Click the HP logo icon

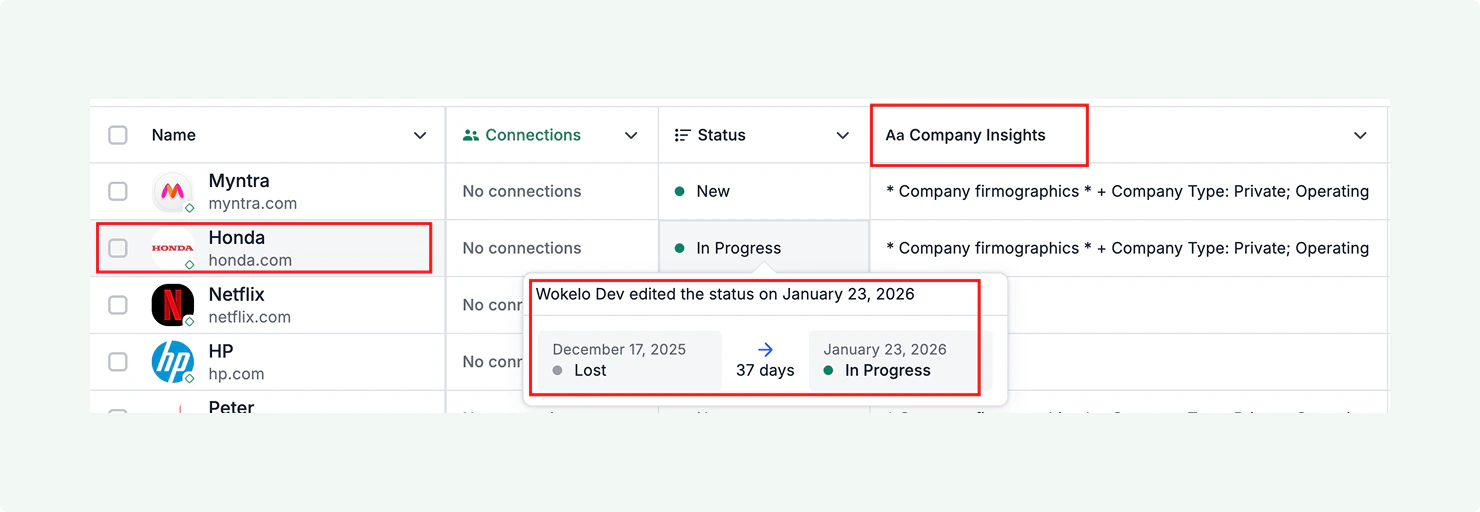[172, 362]
